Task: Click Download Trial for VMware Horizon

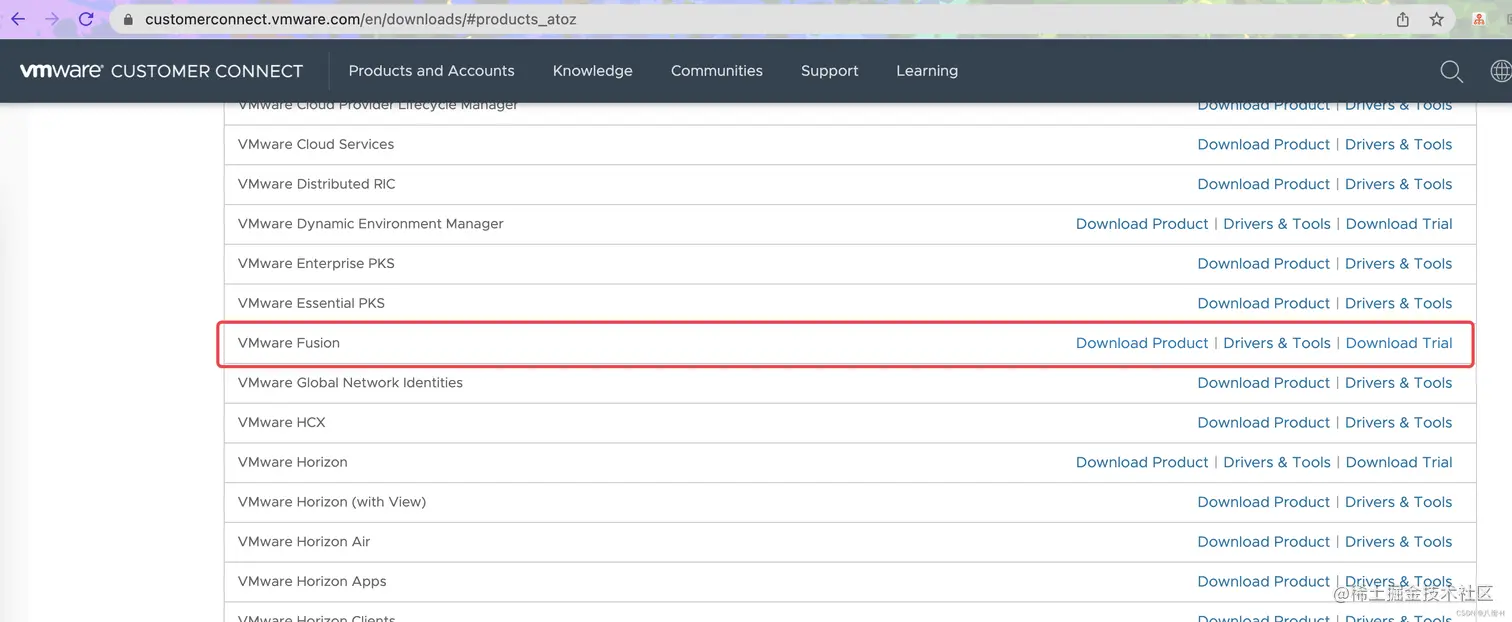Action: click(x=1398, y=462)
